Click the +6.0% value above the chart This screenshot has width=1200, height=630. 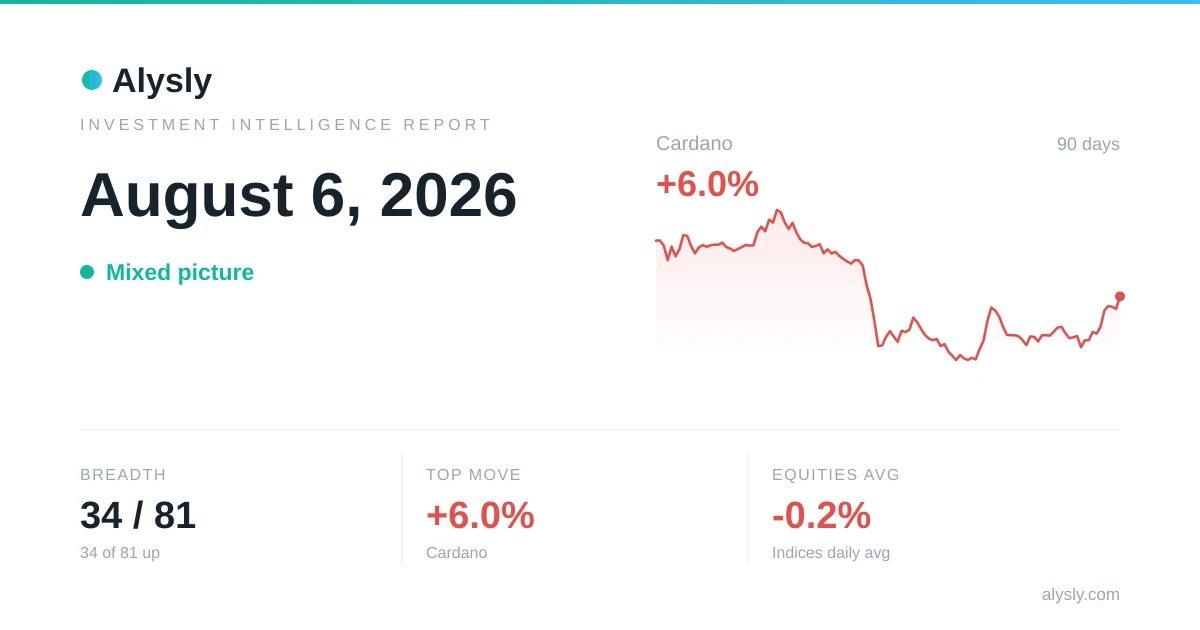[707, 184]
